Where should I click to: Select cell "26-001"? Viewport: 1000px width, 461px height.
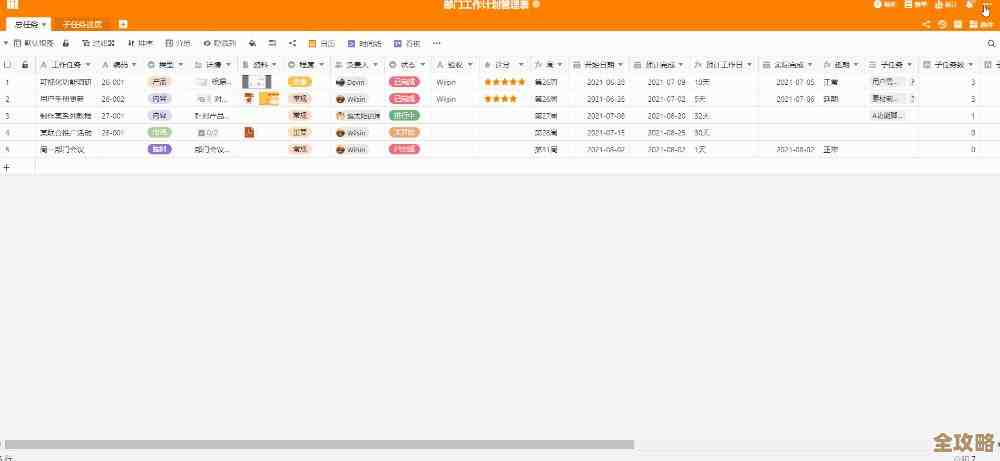coord(113,82)
